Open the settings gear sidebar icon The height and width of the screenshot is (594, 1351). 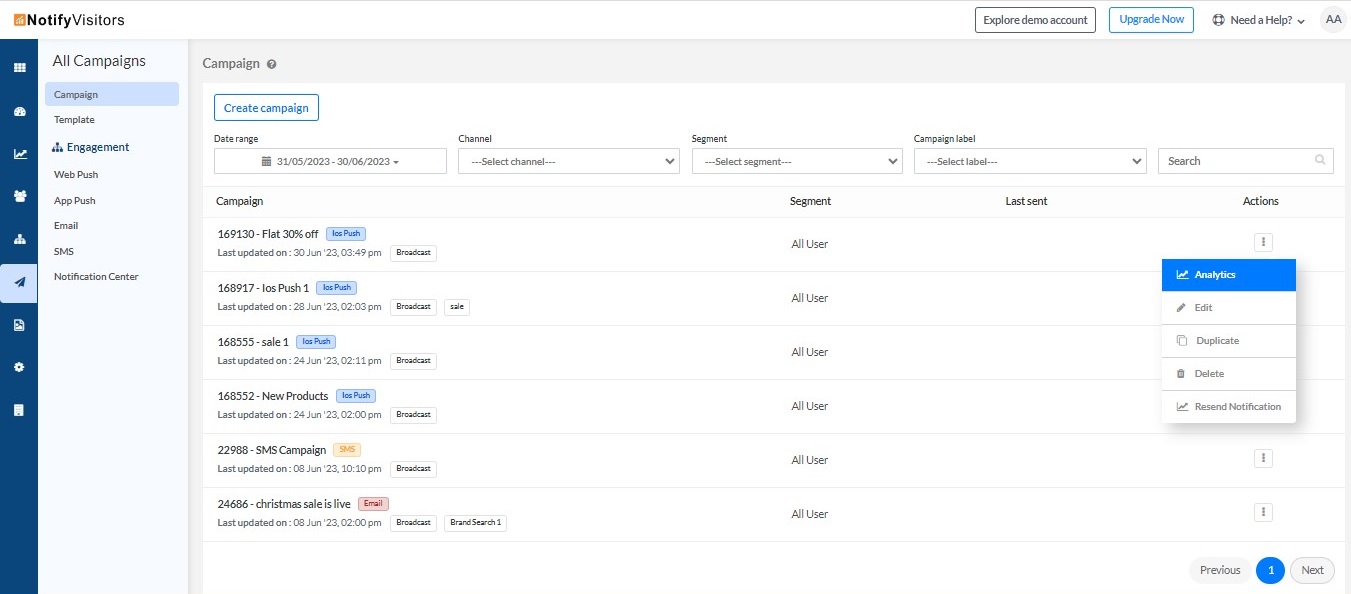click(x=19, y=367)
